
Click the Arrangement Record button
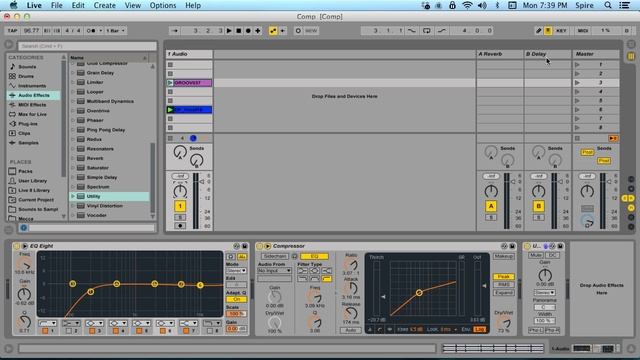click(x=248, y=31)
